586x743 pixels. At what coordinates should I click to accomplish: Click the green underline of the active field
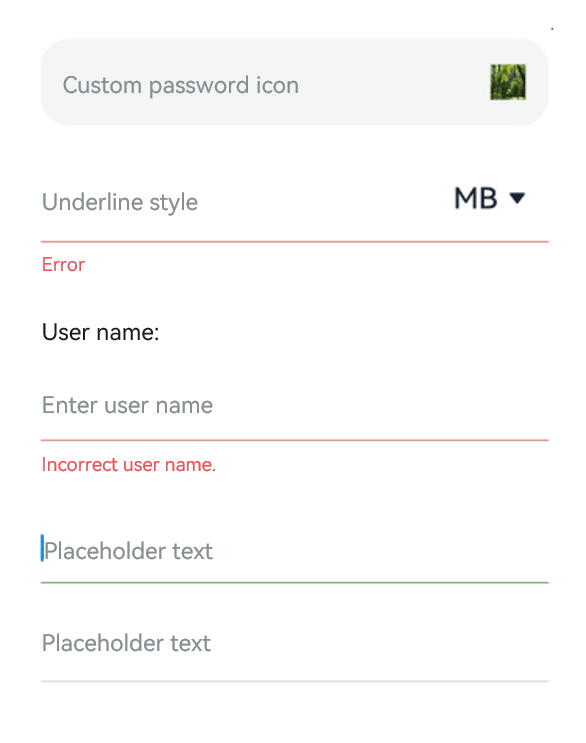point(295,582)
